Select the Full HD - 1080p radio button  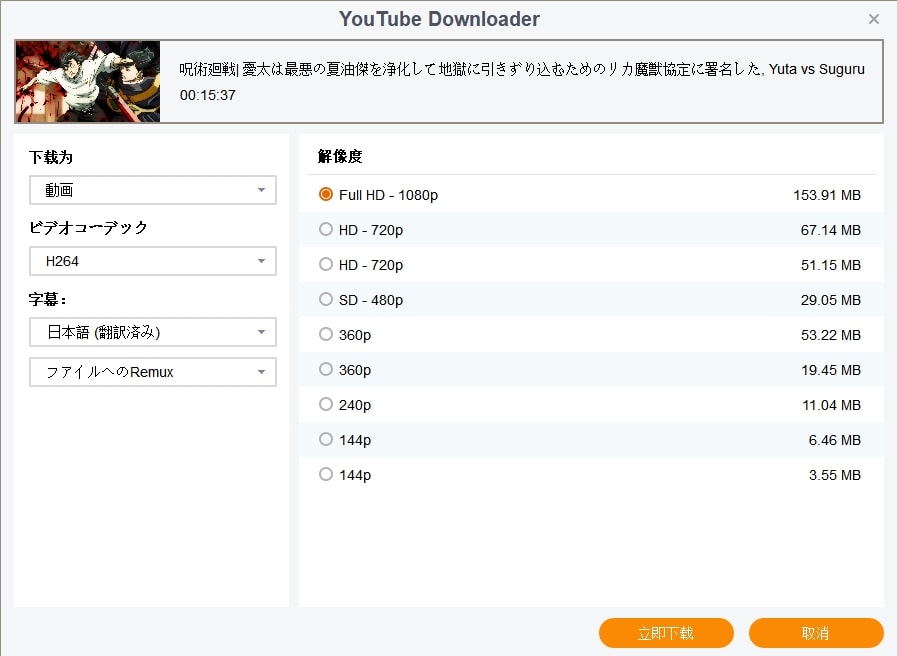pyautogui.click(x=326, y=194)
